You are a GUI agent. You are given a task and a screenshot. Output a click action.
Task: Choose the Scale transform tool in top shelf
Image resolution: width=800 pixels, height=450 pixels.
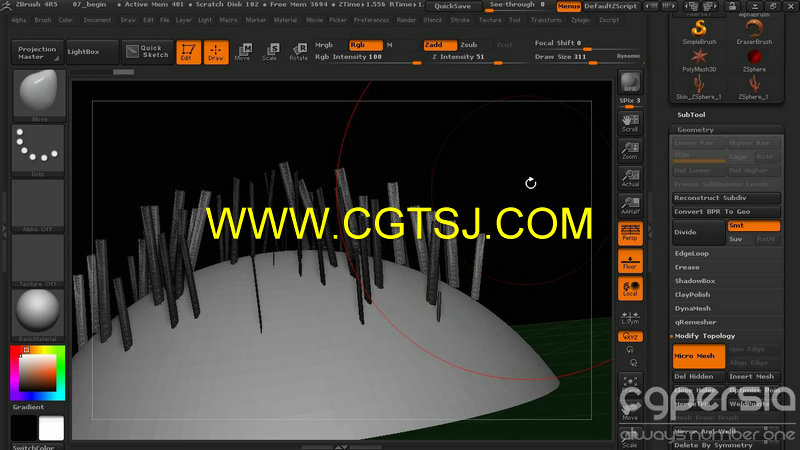point(270,52)
